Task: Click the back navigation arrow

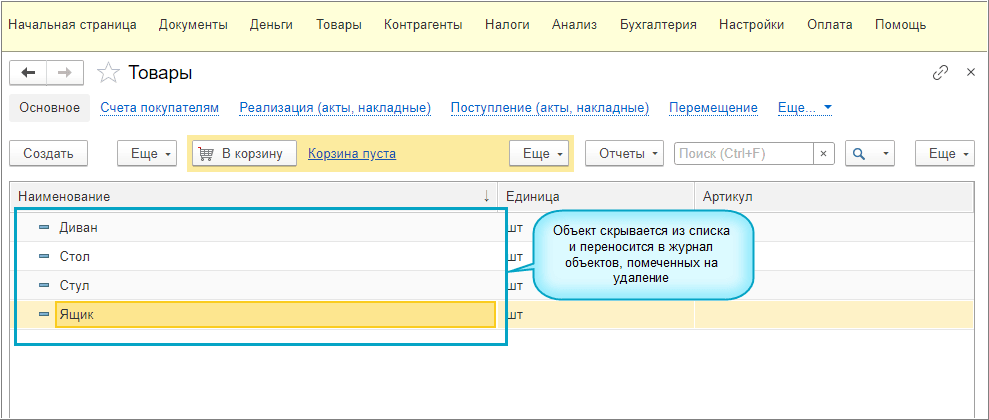Action: pos(28,73)
